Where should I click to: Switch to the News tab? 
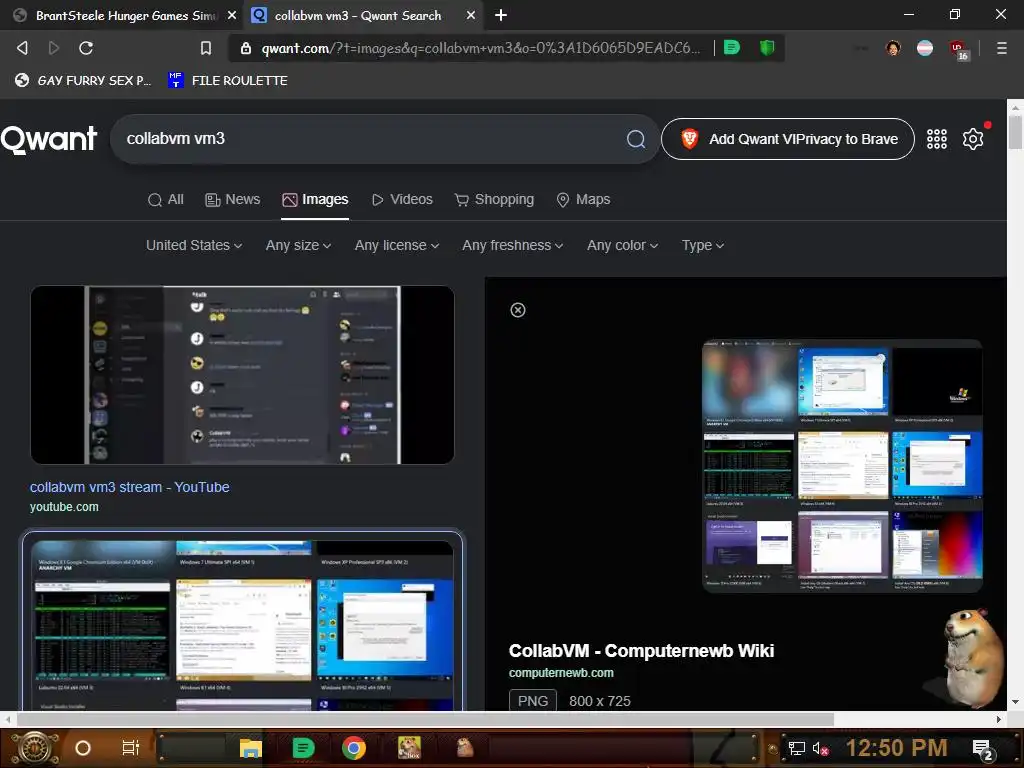[232, 200]
